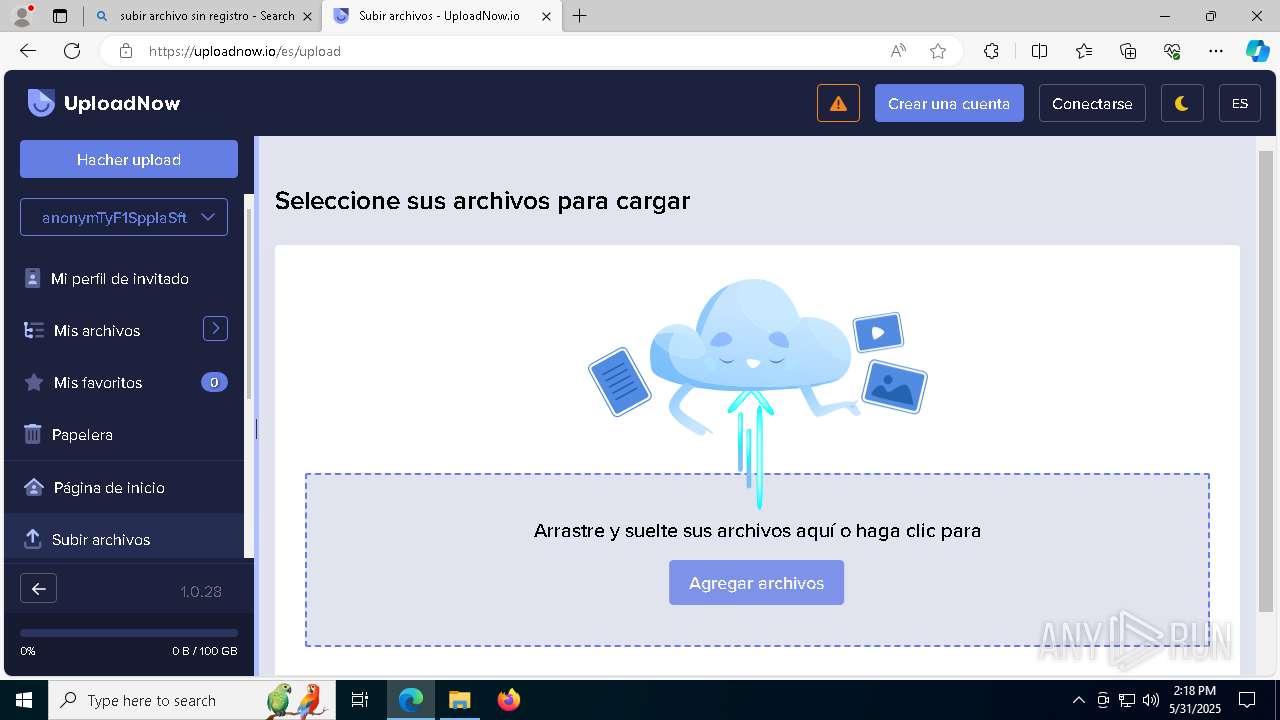Launch Firefox from taskbar

[509, 700]
